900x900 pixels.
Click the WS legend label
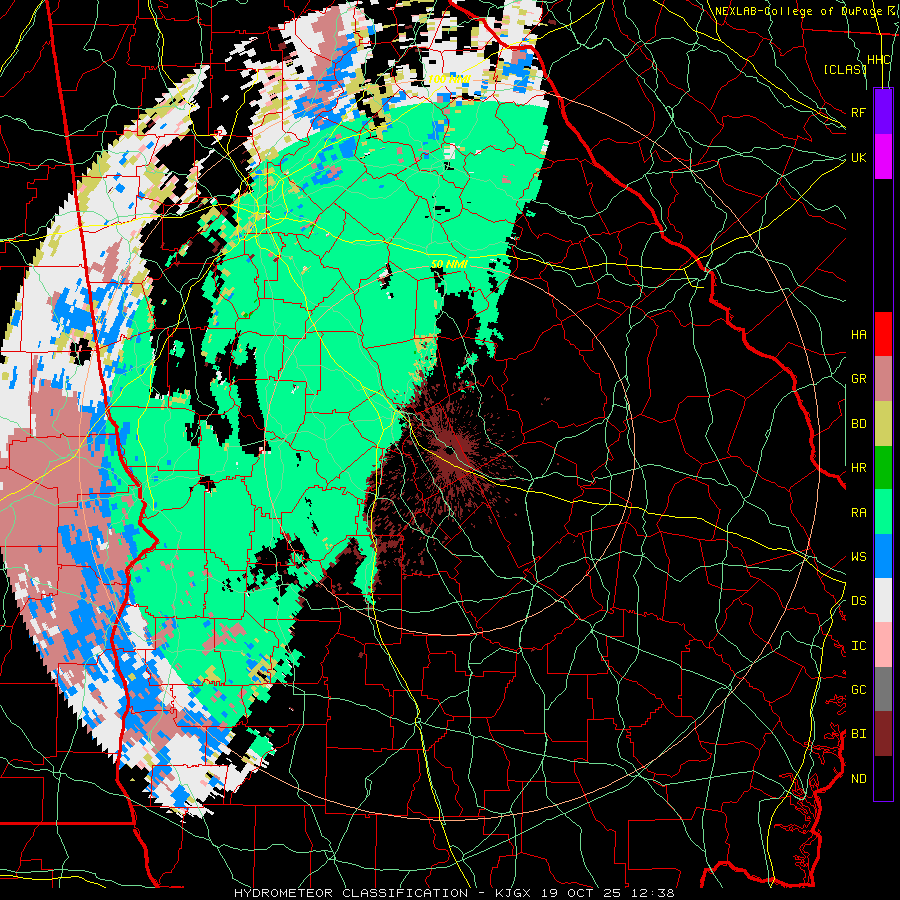[x=859, y=557]
